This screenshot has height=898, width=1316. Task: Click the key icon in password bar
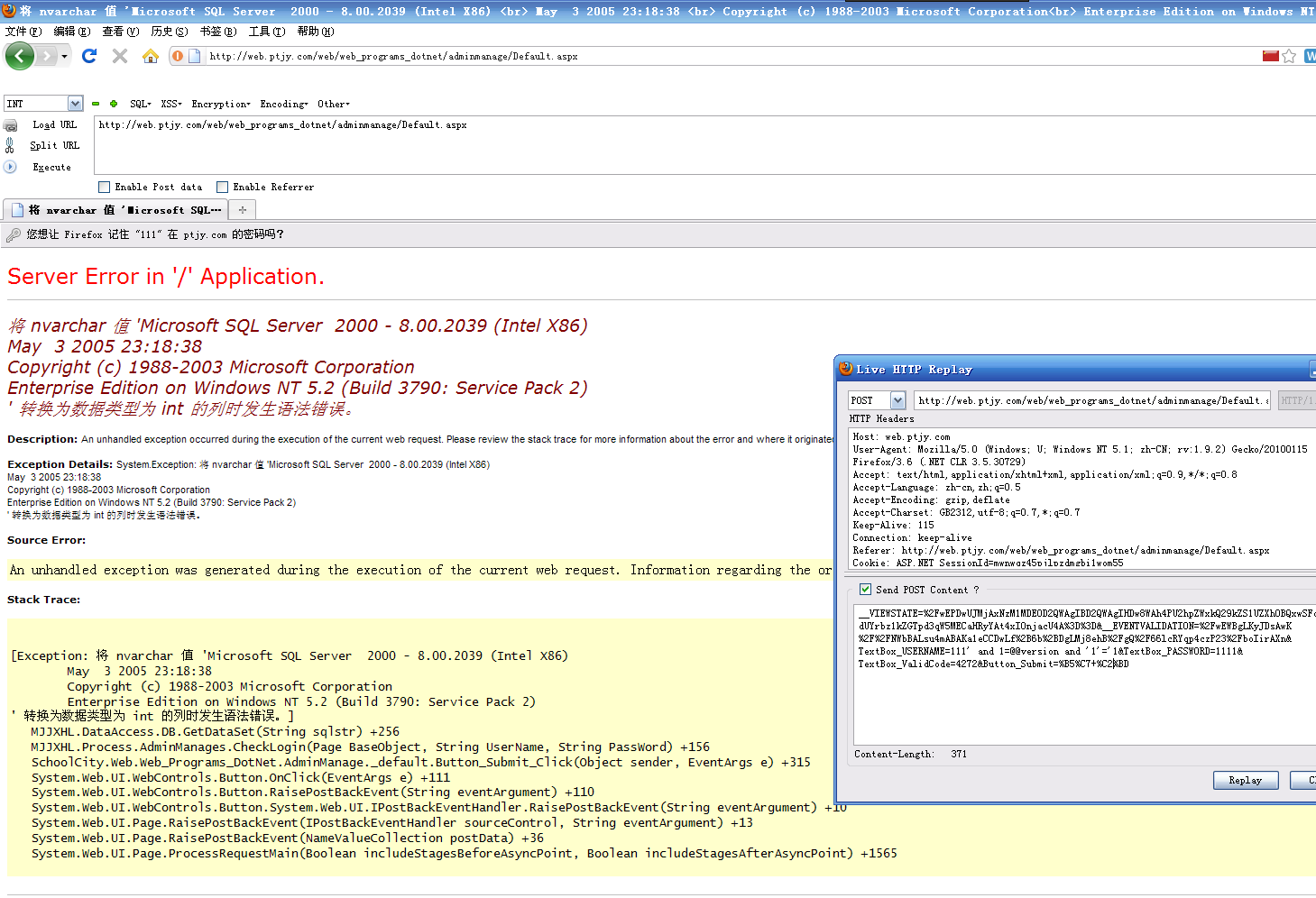[x=14, y=234]
